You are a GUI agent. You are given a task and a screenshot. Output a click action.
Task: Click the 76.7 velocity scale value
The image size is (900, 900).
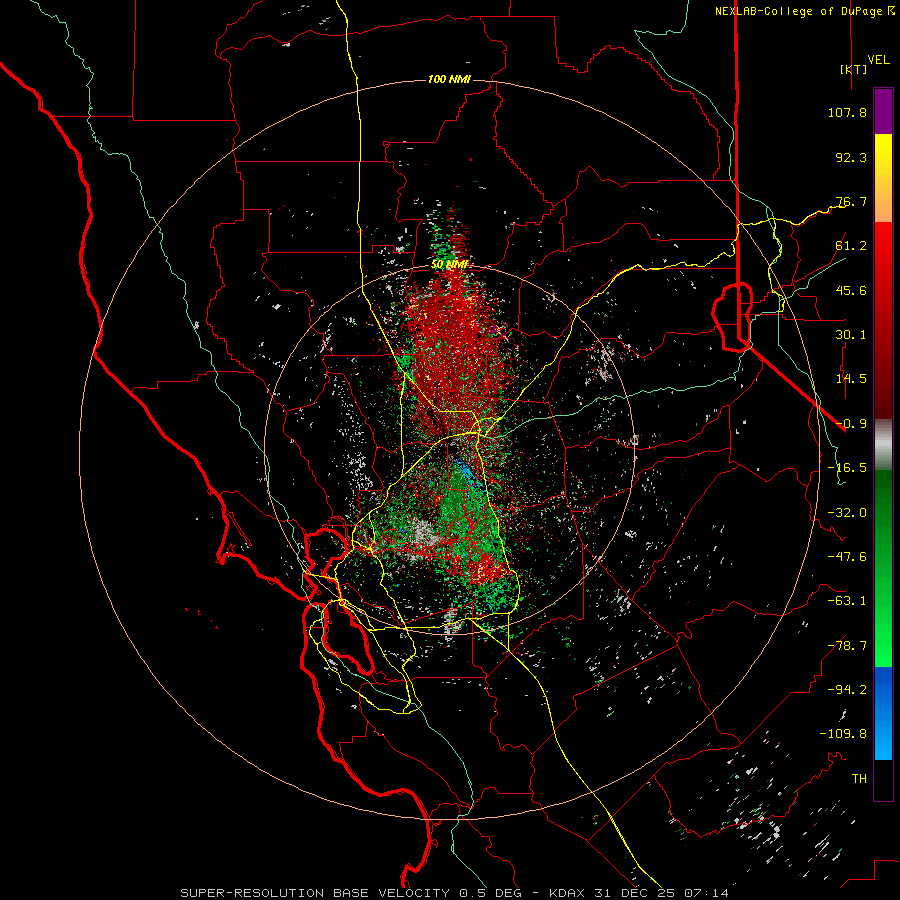tap(851, 201)
